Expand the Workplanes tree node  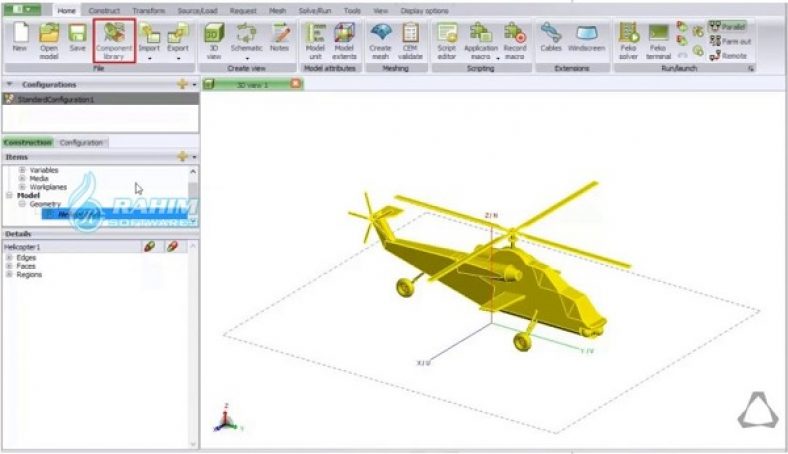22,187
